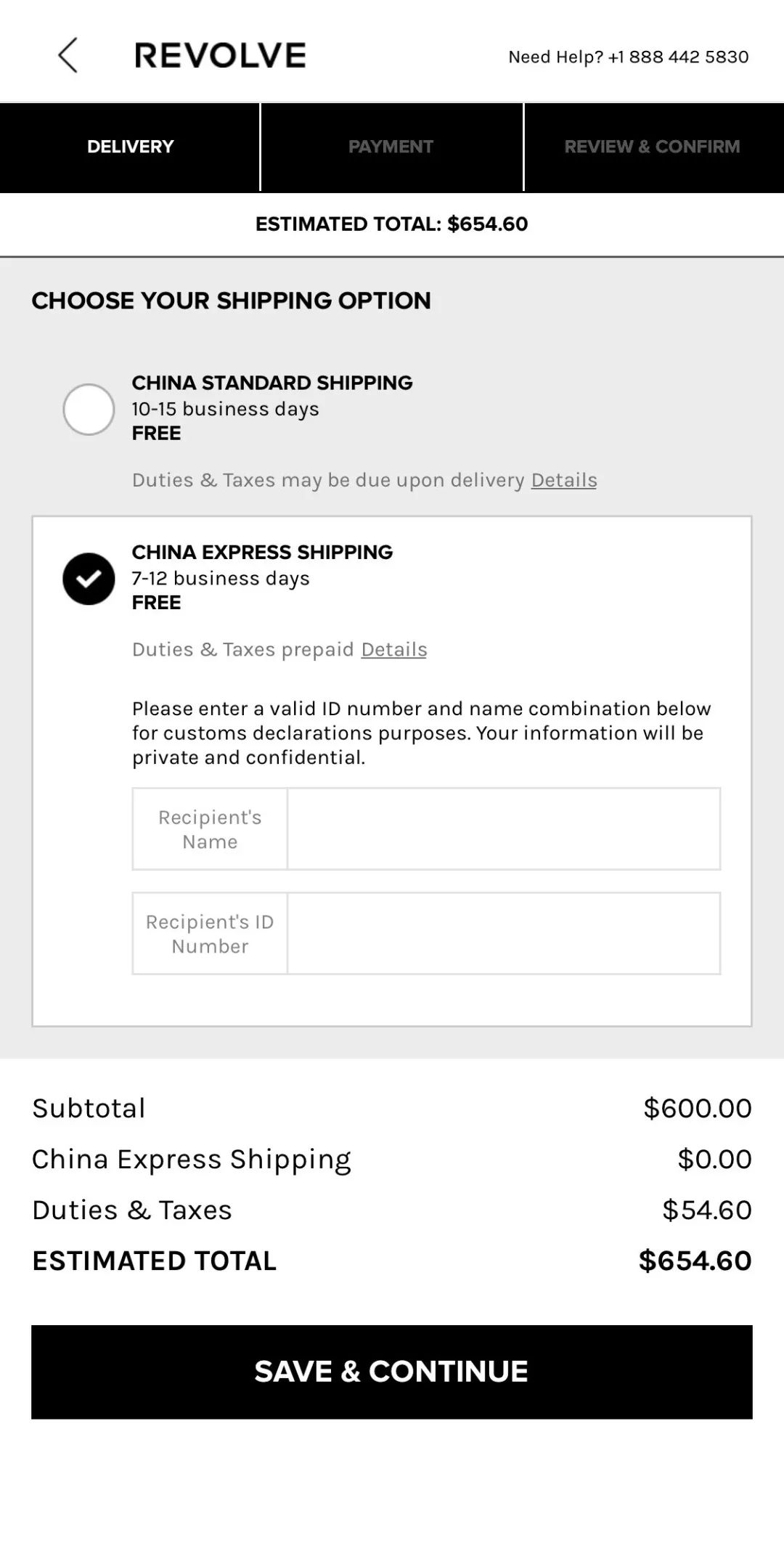Tap the bold $654.60 total in summary
The width and height of the screenshot is (784, 1551).
click(695, 1261)
